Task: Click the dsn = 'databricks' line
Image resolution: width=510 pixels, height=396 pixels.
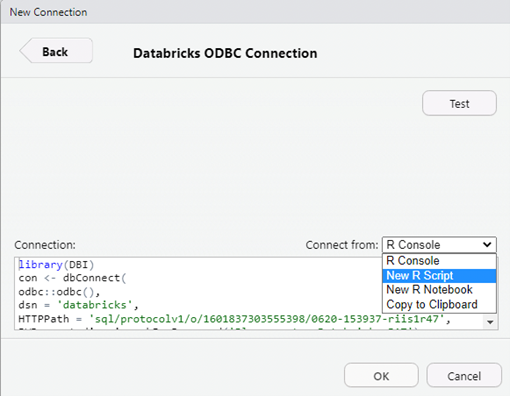Action: pos(78,305)
